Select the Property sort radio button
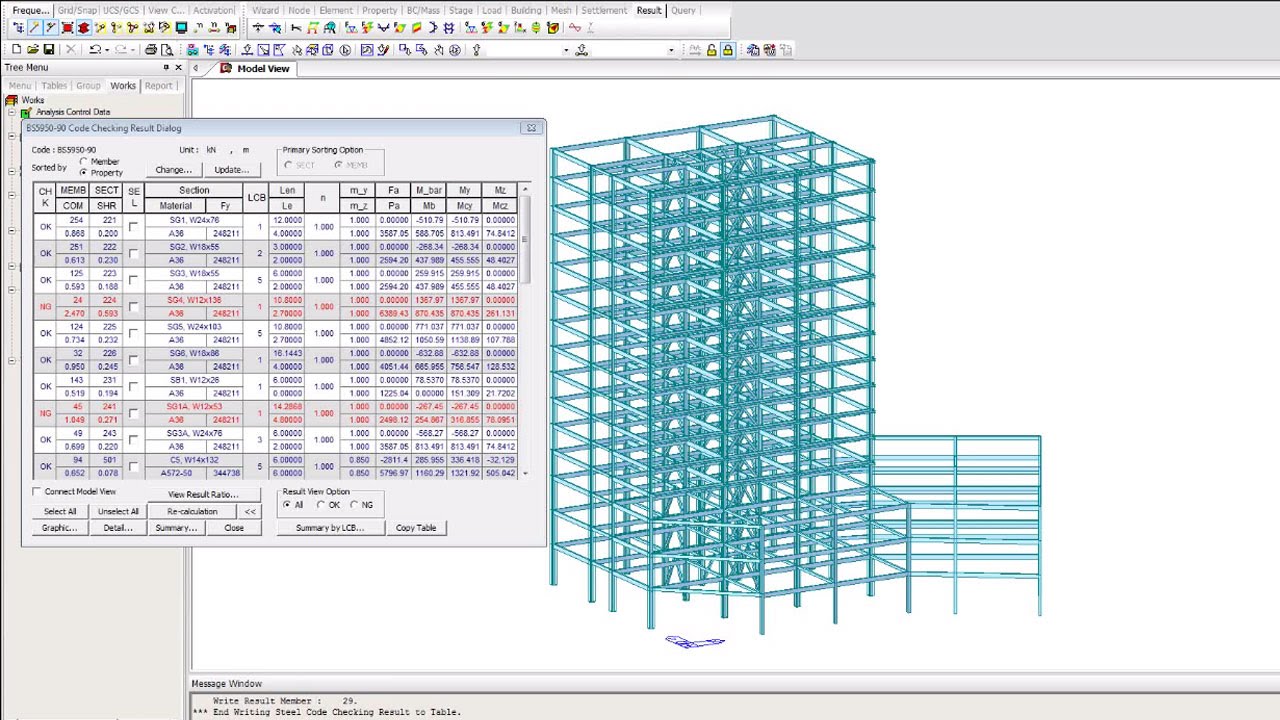The height and width of the screenshot is (720, 1280). pyautogui.click(x=83, y=173)
